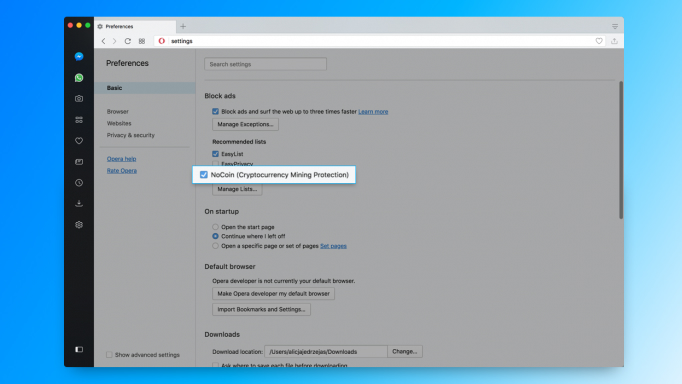
Task: Open the Websites settings section
Action: tap(119, 124)
